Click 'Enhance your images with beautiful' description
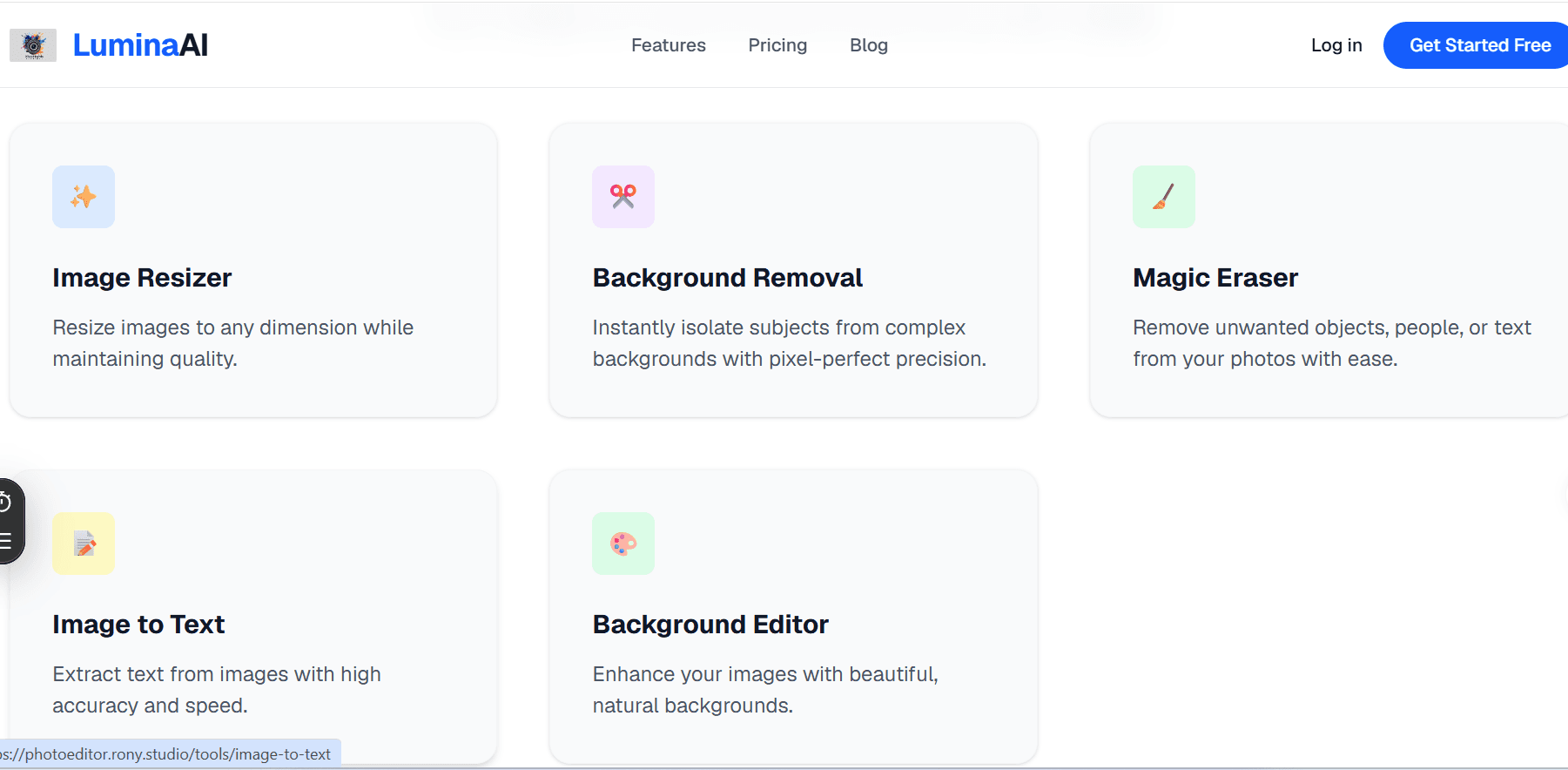The image size is (1568, 770). [765, 690]
